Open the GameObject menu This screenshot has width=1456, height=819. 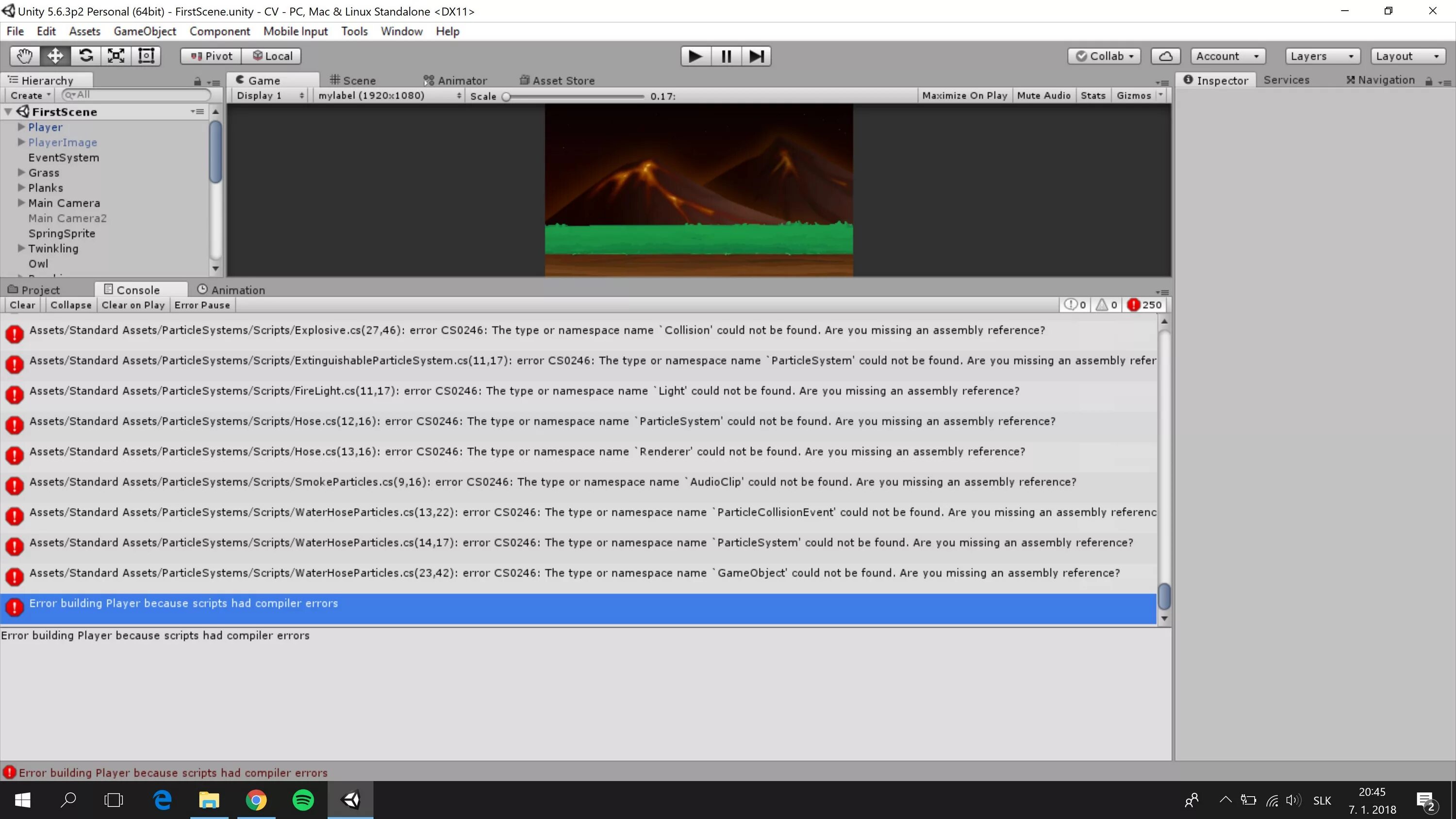click(x=145, y=31)
